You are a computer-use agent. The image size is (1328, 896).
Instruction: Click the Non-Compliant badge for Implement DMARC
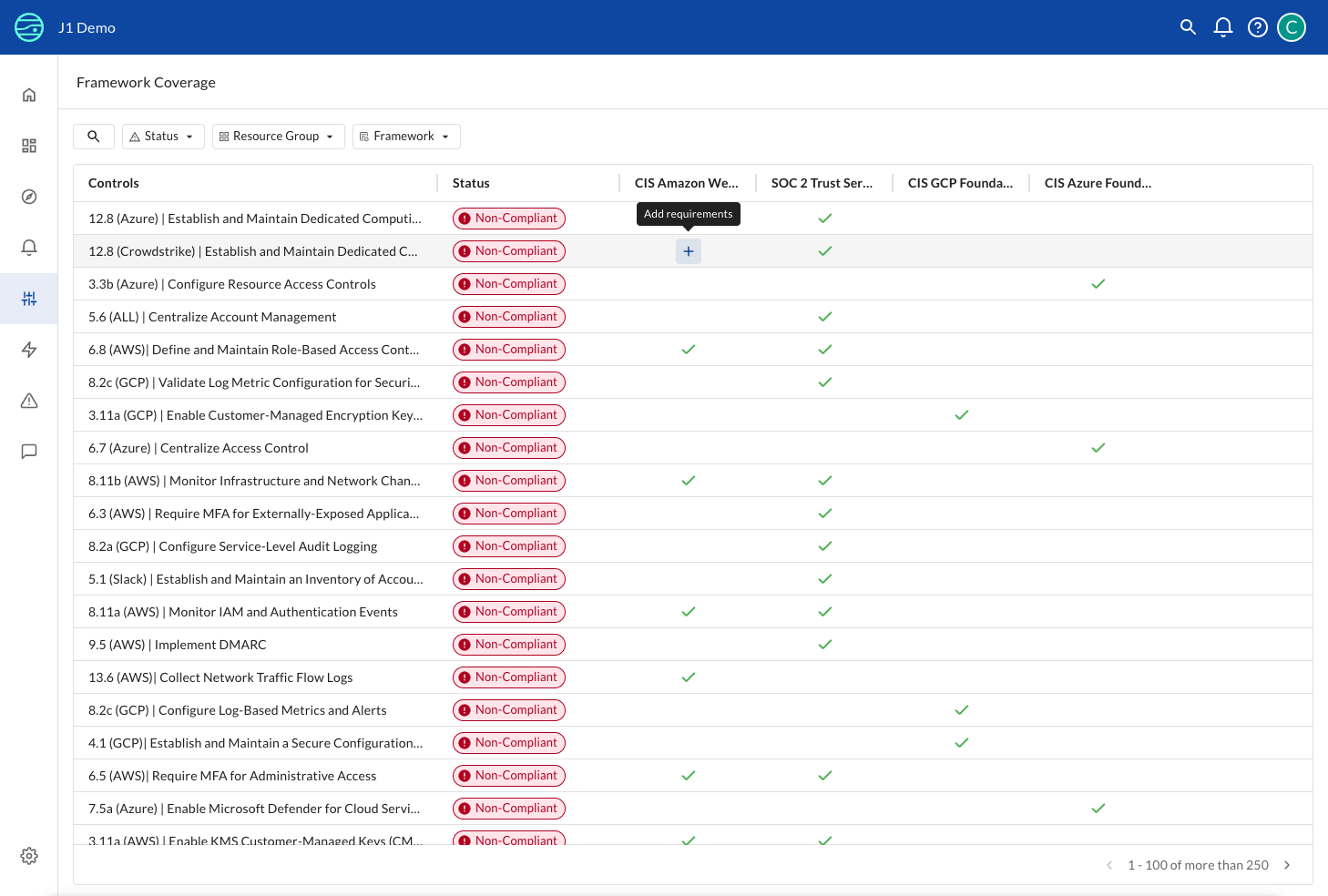(508, 644)
